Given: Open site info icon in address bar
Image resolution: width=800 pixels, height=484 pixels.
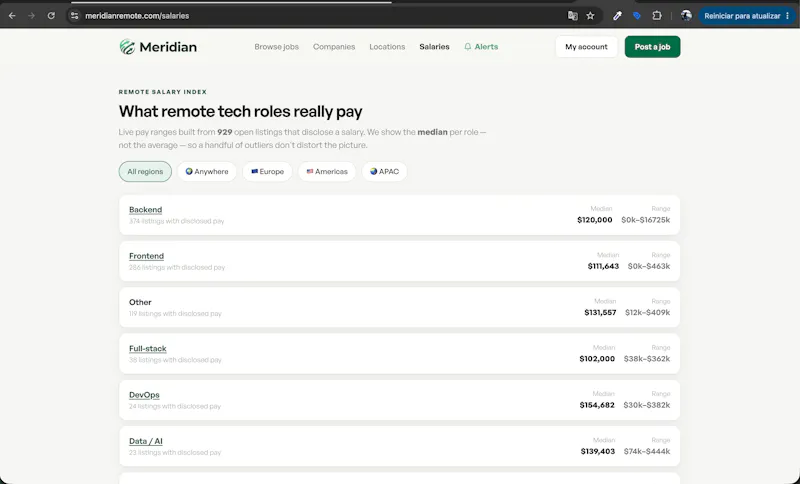Looking at the screenshot, I should [x=74, y=16].
